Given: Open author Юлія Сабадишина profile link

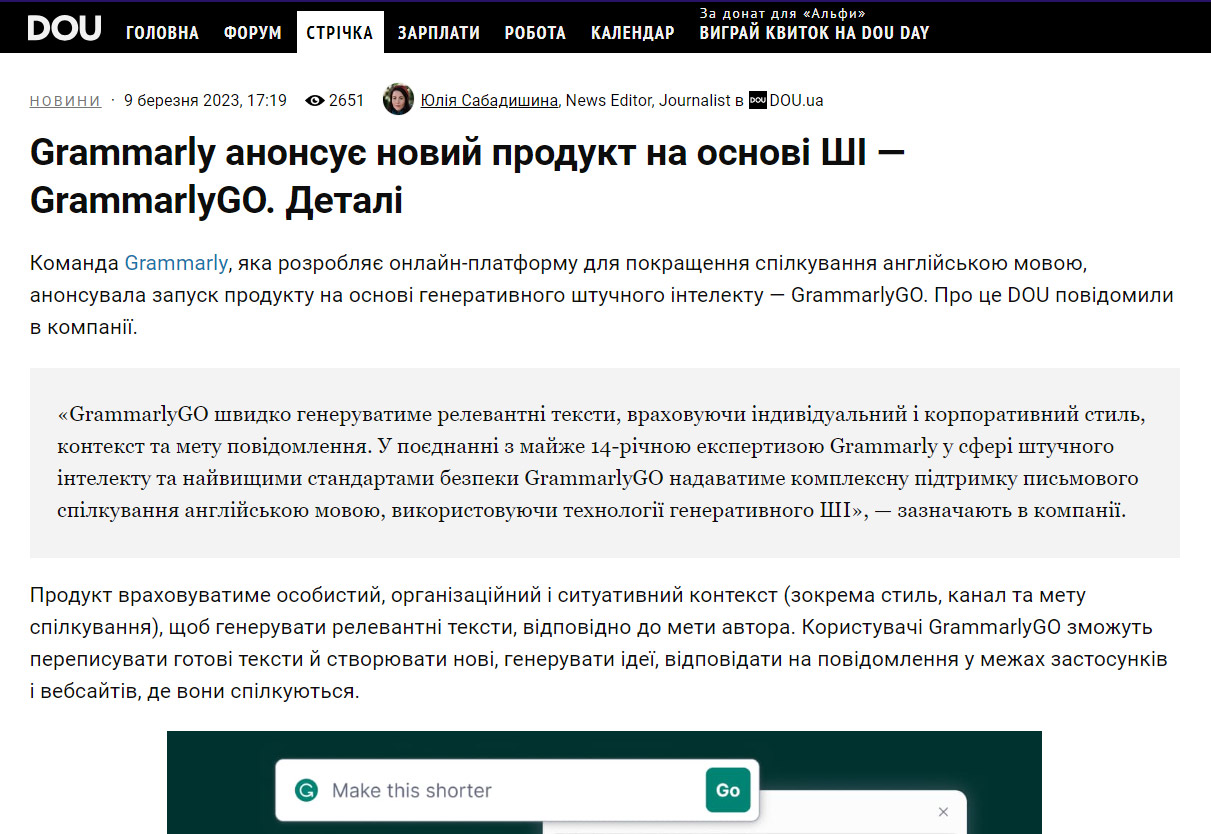Looking at the screenshot, I should point(491,100).
